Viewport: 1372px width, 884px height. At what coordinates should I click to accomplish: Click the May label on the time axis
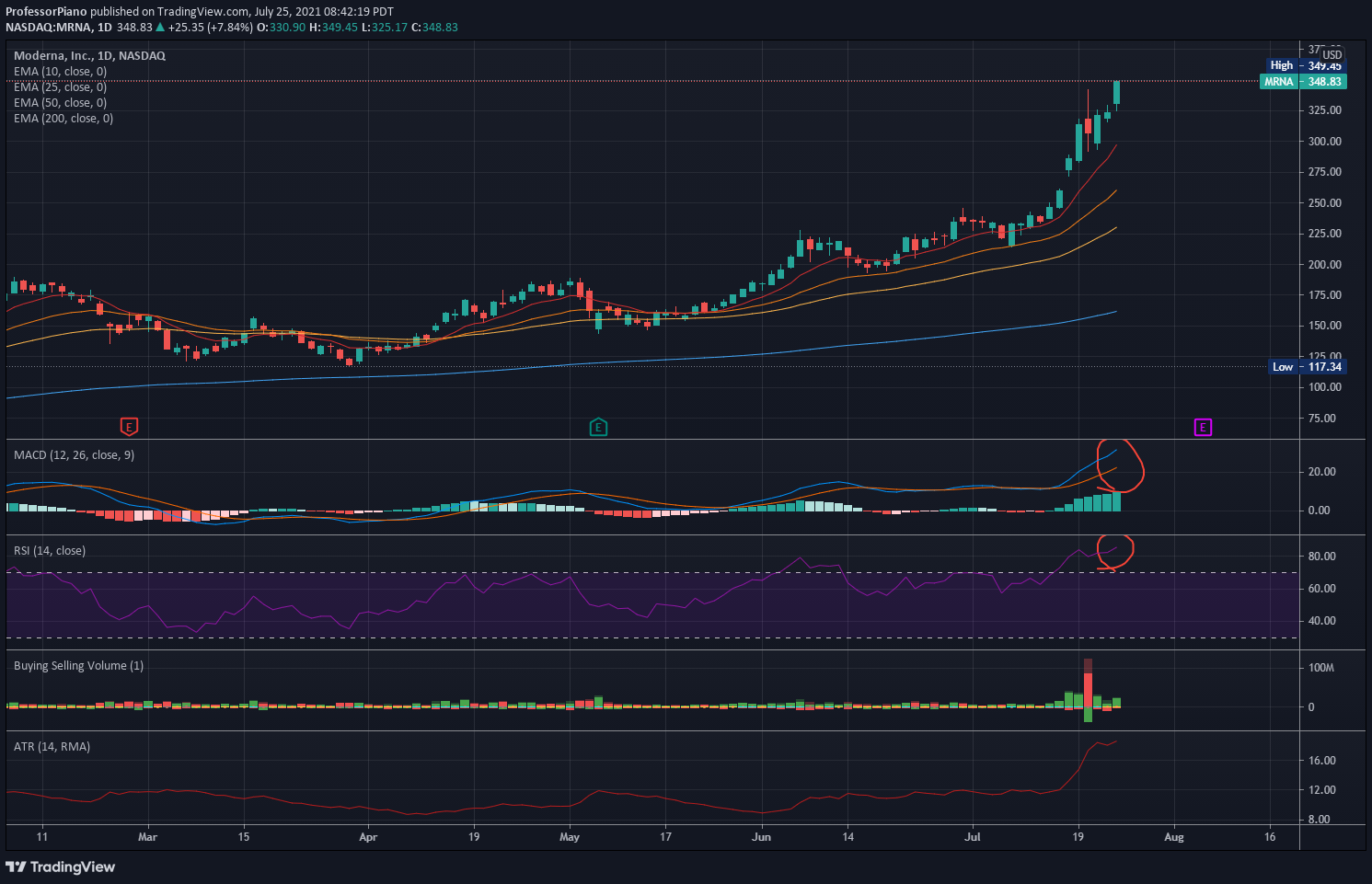pyautogui.click(x=570, y=837)
